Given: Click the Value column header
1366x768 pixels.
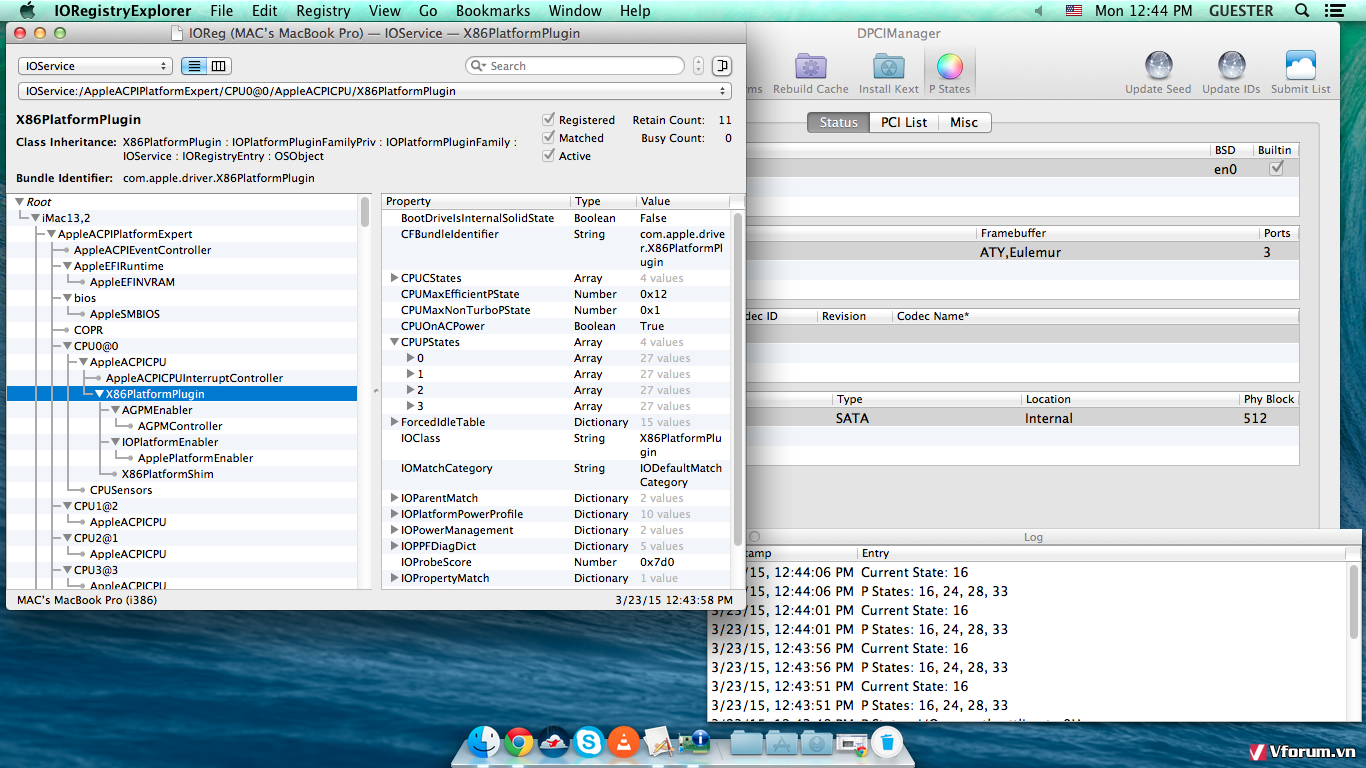Looking at the screenshot, I should coord(684,201).
